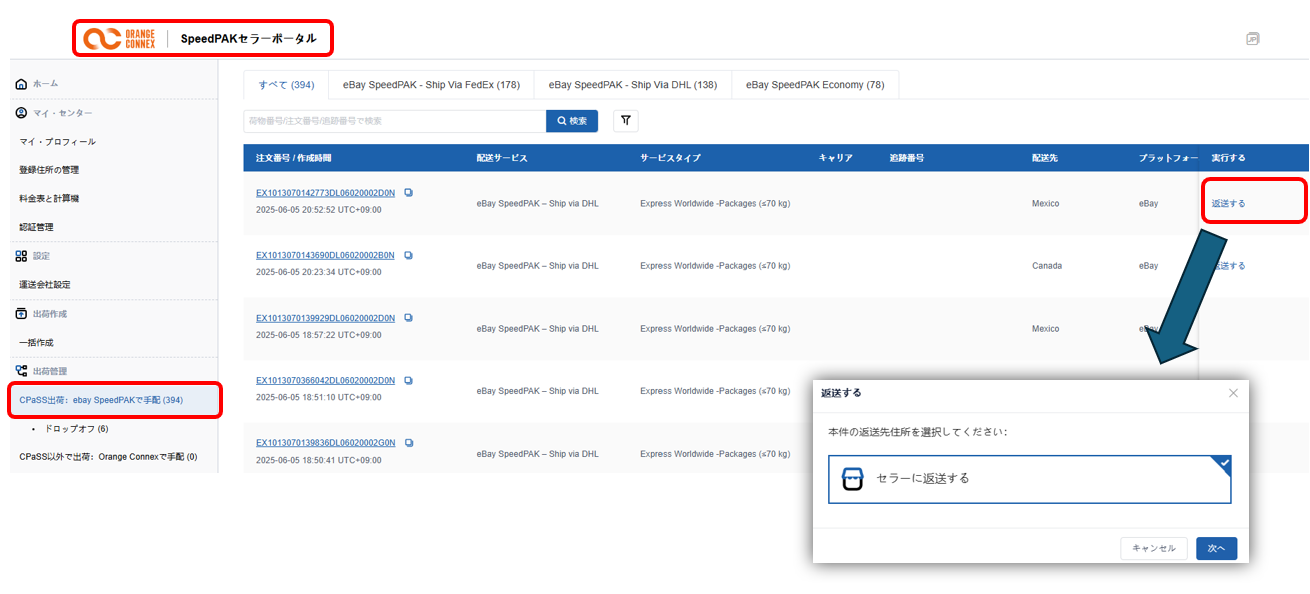Open the Ship Via DHL (138) tab
Image resolution: width=1310 pixels, height=594 pixels.
(x=633, y=85)
